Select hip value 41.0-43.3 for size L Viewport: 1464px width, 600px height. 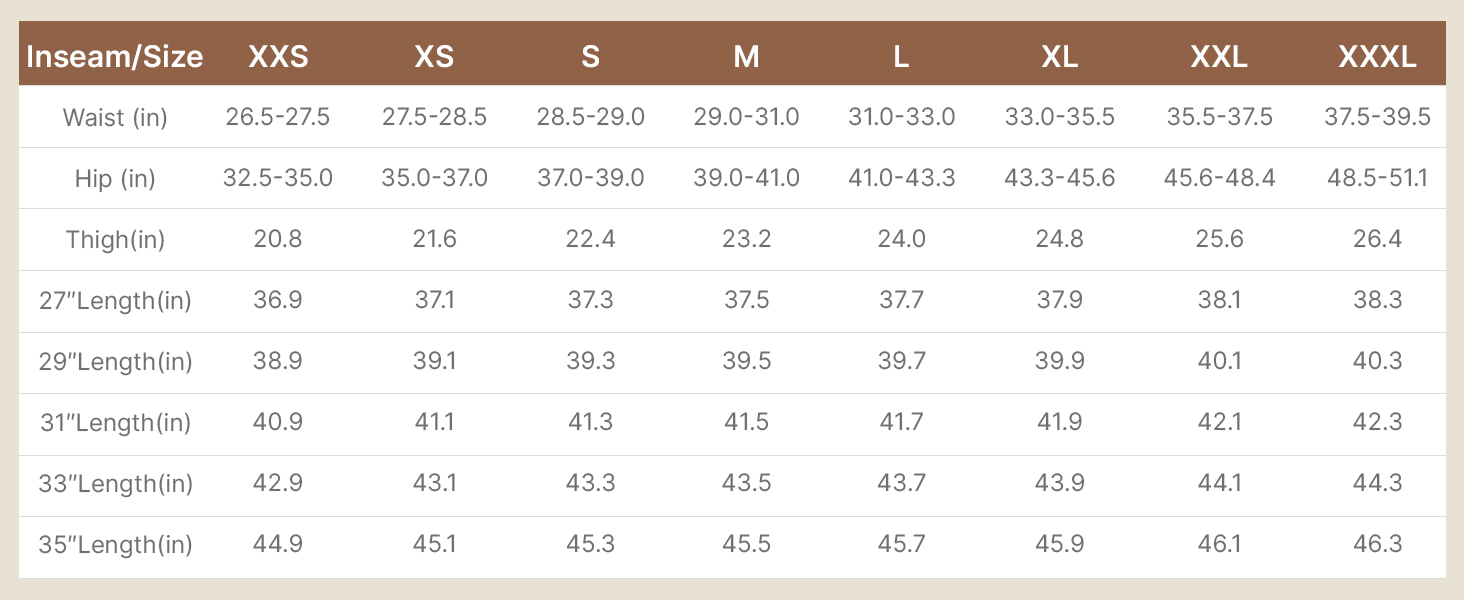point(902,178)
